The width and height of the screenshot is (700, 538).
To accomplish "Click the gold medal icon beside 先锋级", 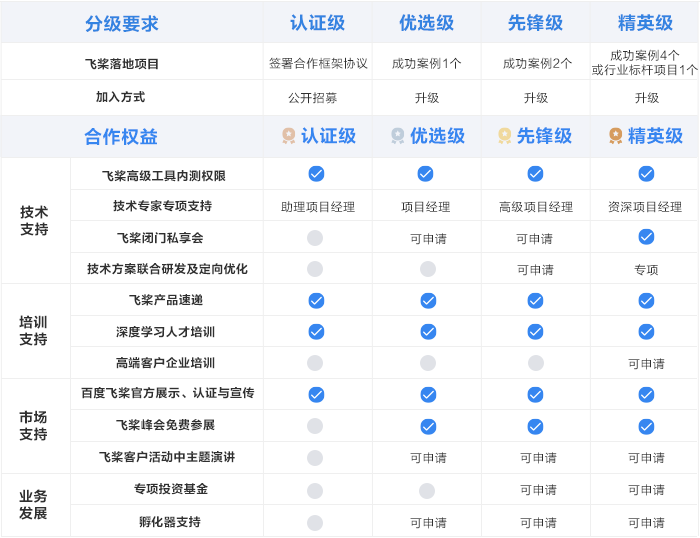I will point(504,136).
